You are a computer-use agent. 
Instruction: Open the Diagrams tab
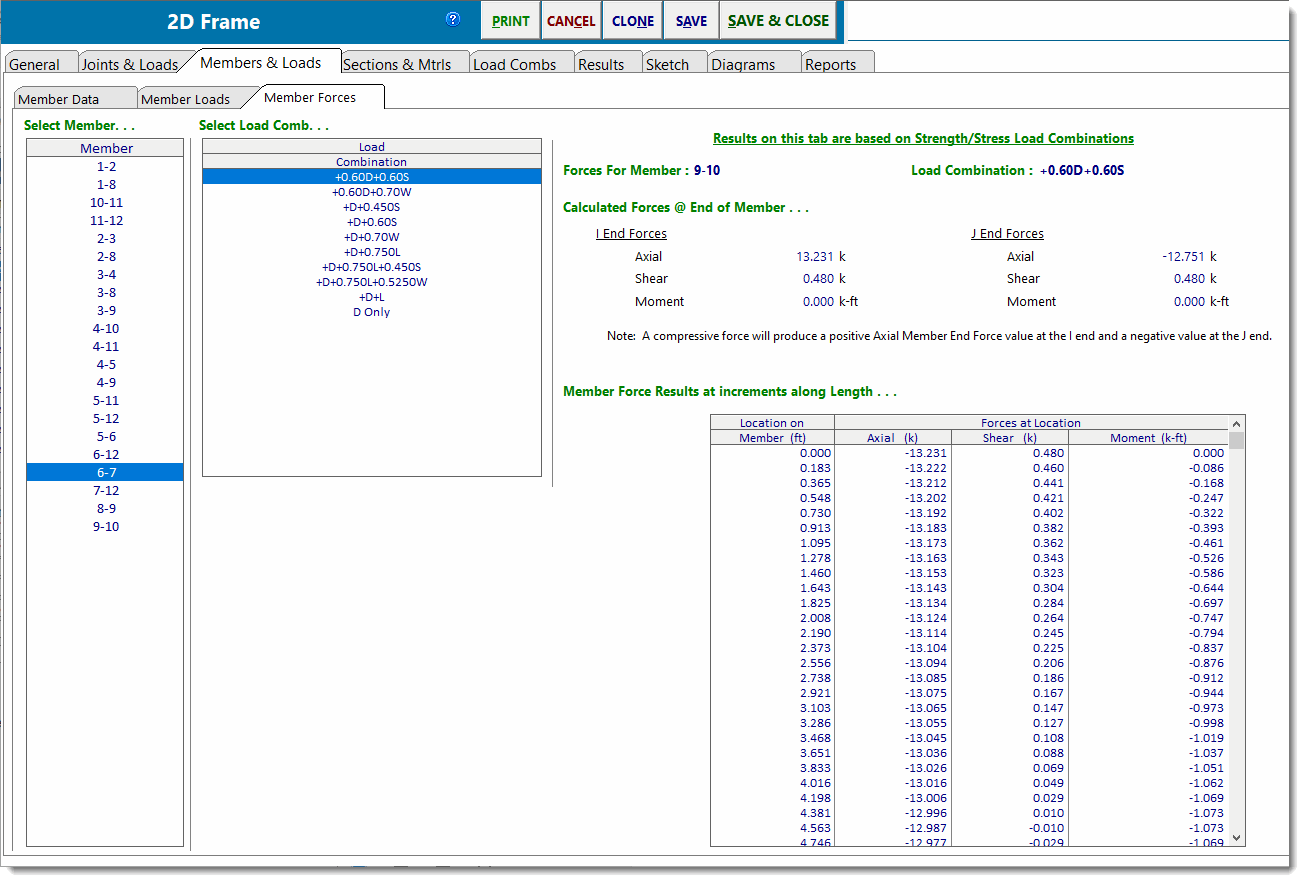pyautogui.click(x=743, y=64)
